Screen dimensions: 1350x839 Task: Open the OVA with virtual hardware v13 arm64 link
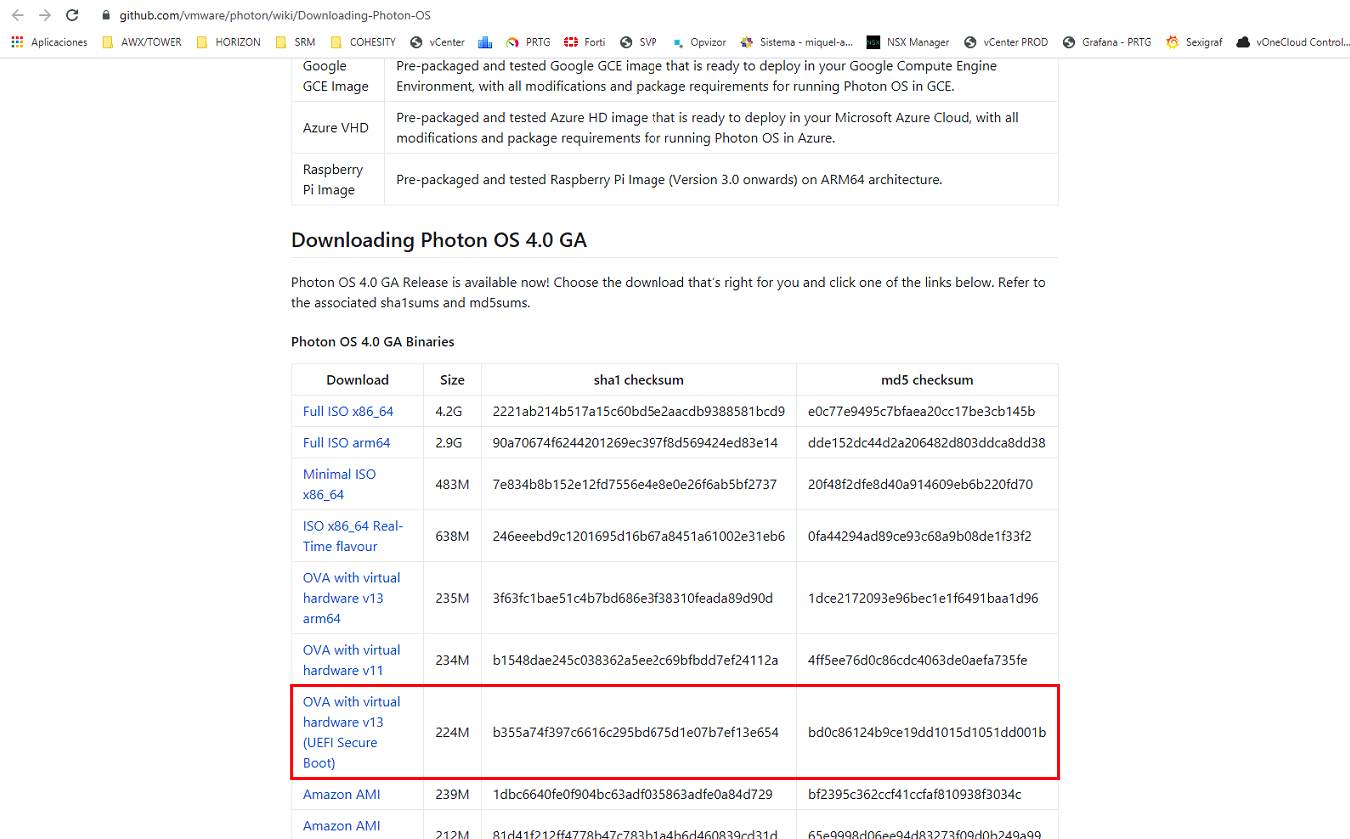point(352,598)
